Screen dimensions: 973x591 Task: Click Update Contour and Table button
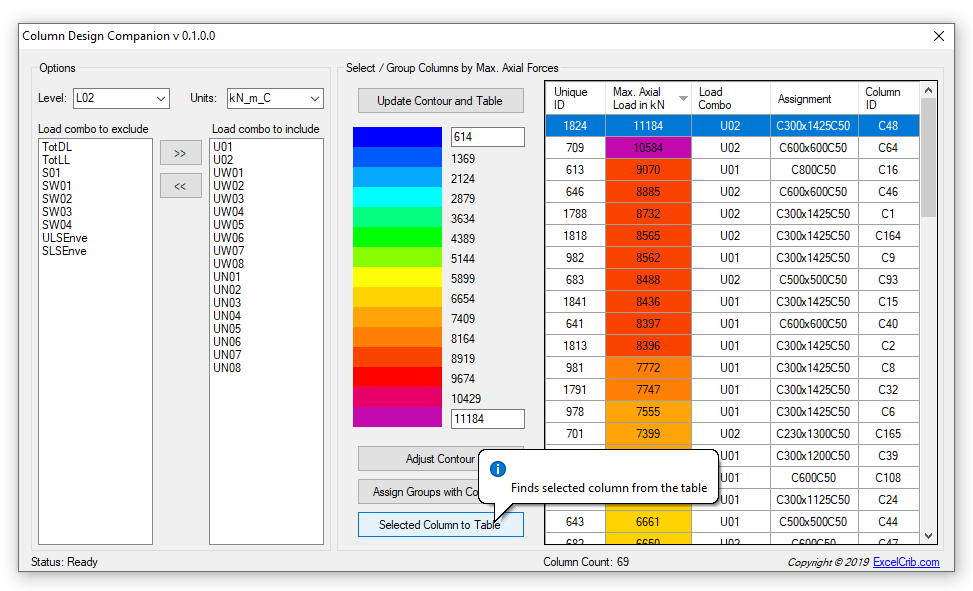point(440,100)
